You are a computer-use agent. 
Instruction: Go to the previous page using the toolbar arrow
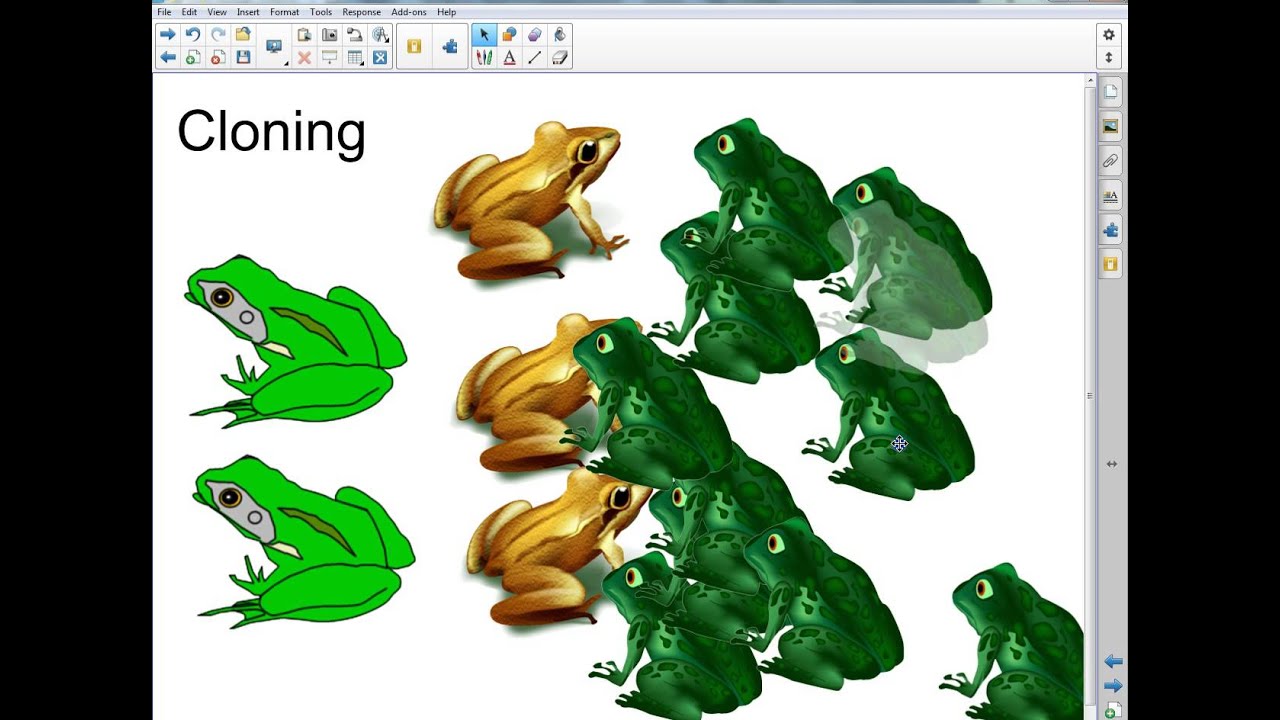point(168,58)
